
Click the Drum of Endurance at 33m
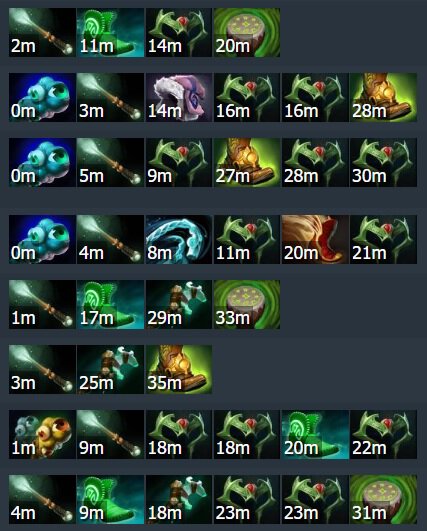click(247, 304)
